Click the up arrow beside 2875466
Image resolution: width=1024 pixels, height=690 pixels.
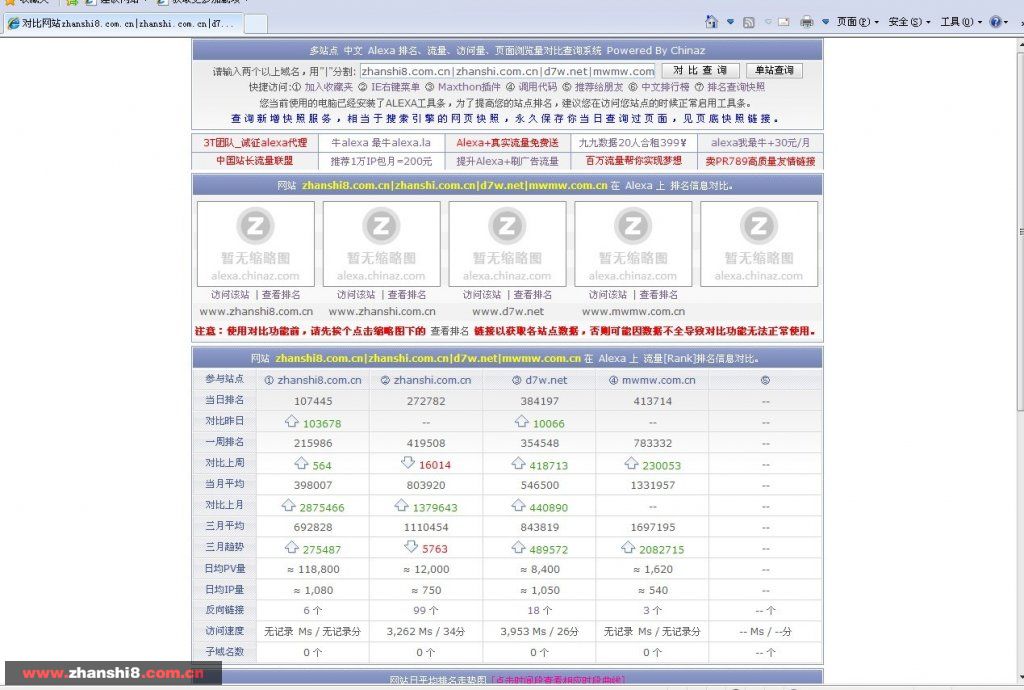(289, 505)
